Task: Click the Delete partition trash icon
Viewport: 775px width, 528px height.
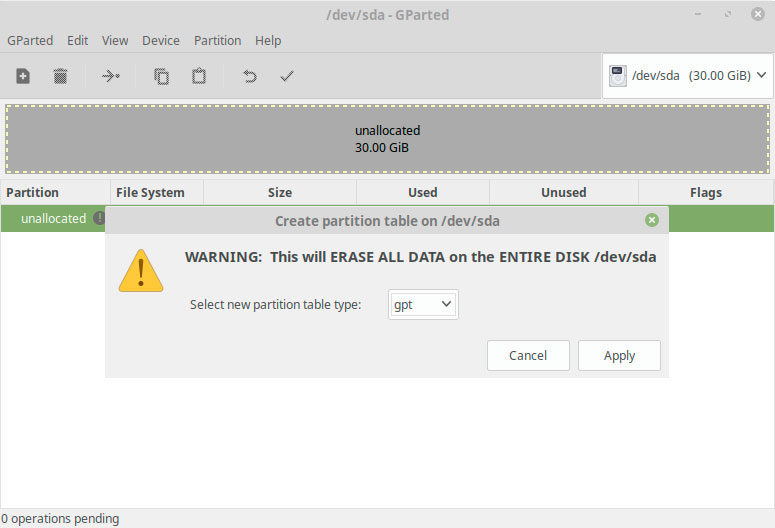Action: 60,76
